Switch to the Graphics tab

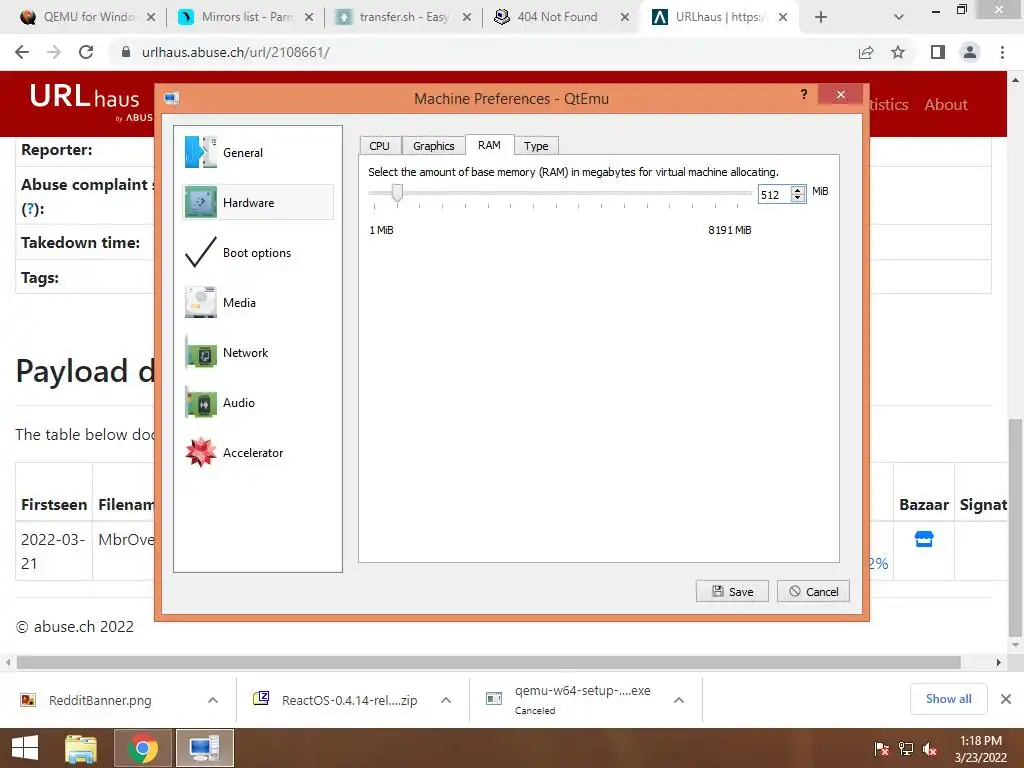434,146
